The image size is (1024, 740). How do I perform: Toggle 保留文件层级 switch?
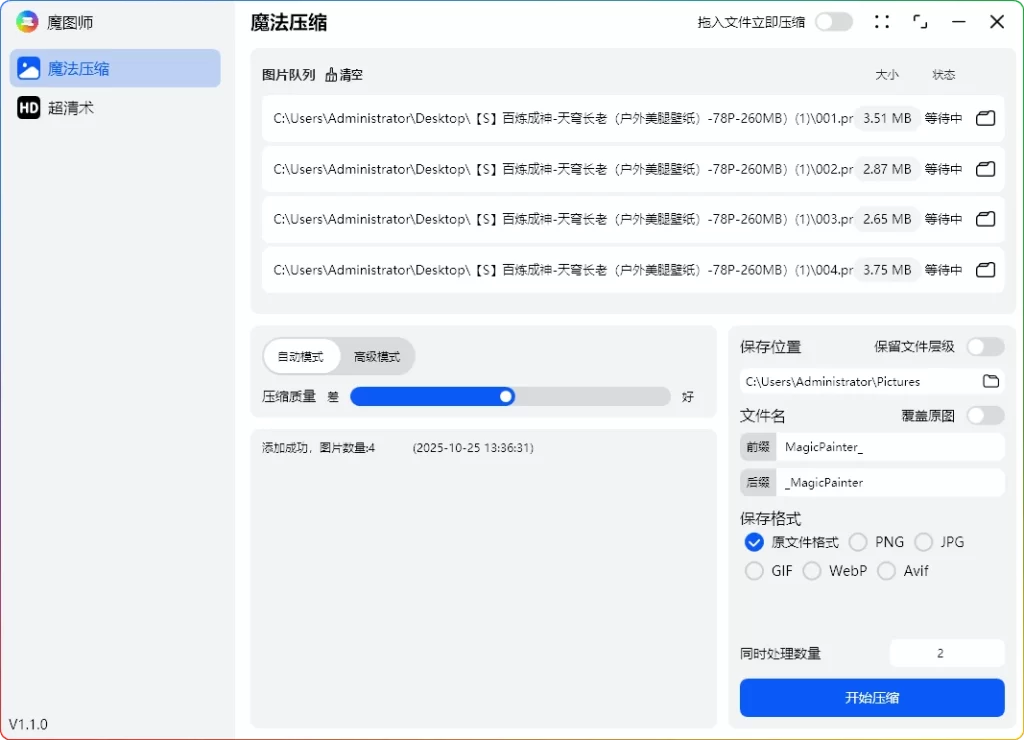tap(984, 347)
